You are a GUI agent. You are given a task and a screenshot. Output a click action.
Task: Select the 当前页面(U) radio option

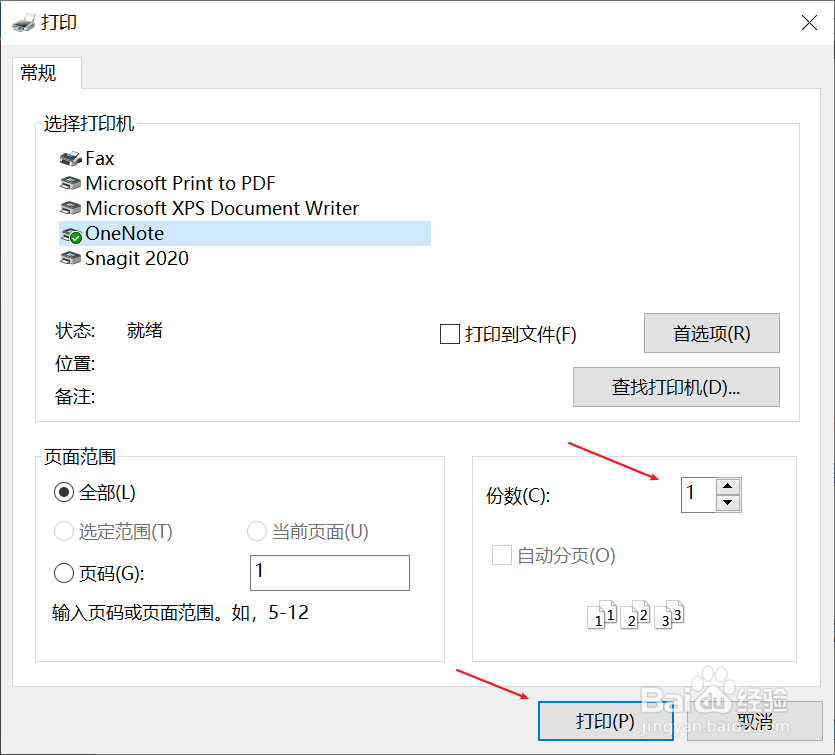click(257, 531)
